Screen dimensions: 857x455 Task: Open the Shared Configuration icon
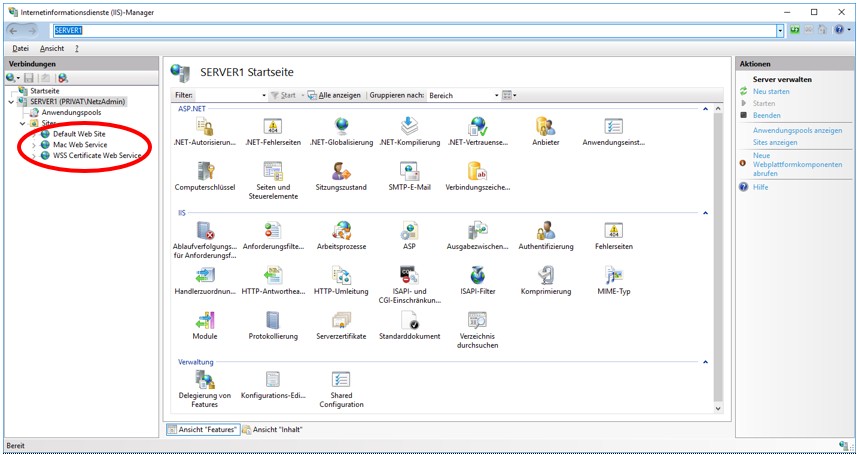(341, 380)
